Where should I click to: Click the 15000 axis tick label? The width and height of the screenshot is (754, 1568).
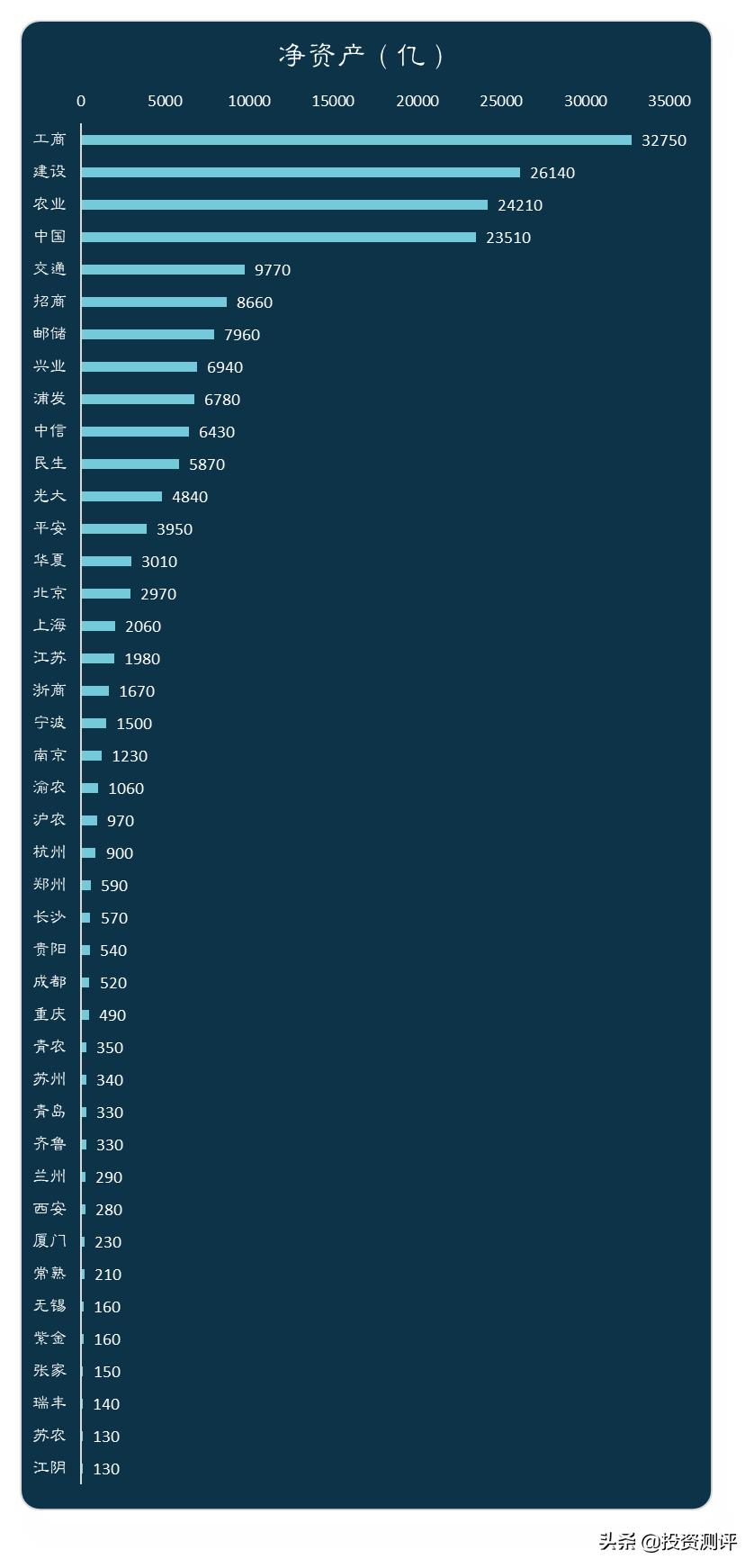click(x=333, y=101)
